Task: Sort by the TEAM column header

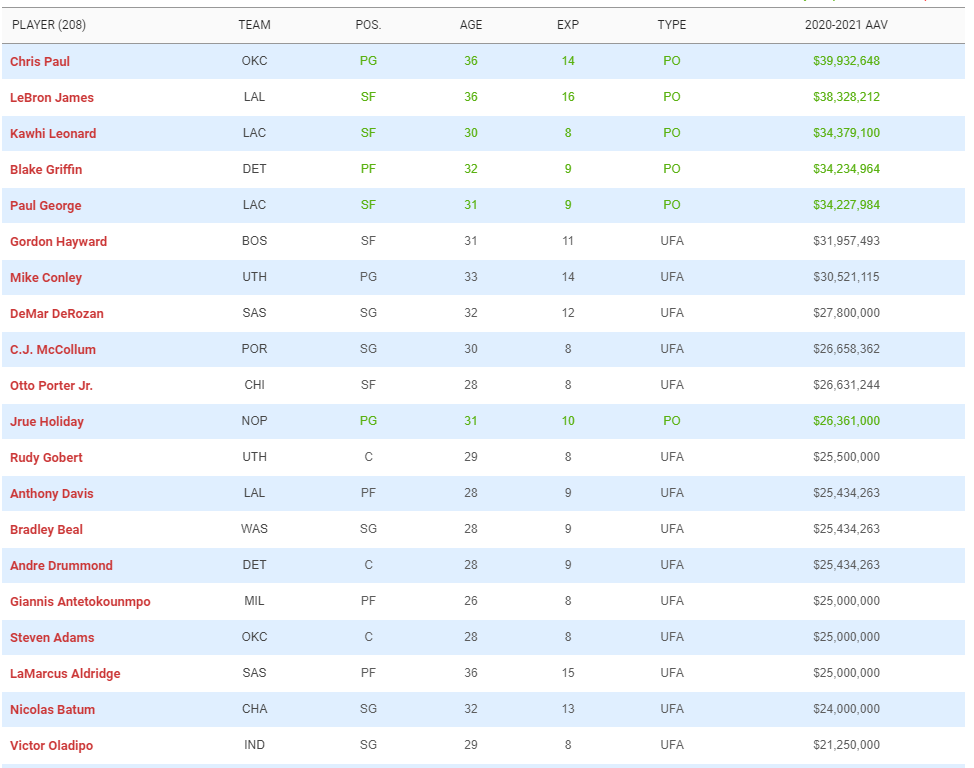Action: 254,25
